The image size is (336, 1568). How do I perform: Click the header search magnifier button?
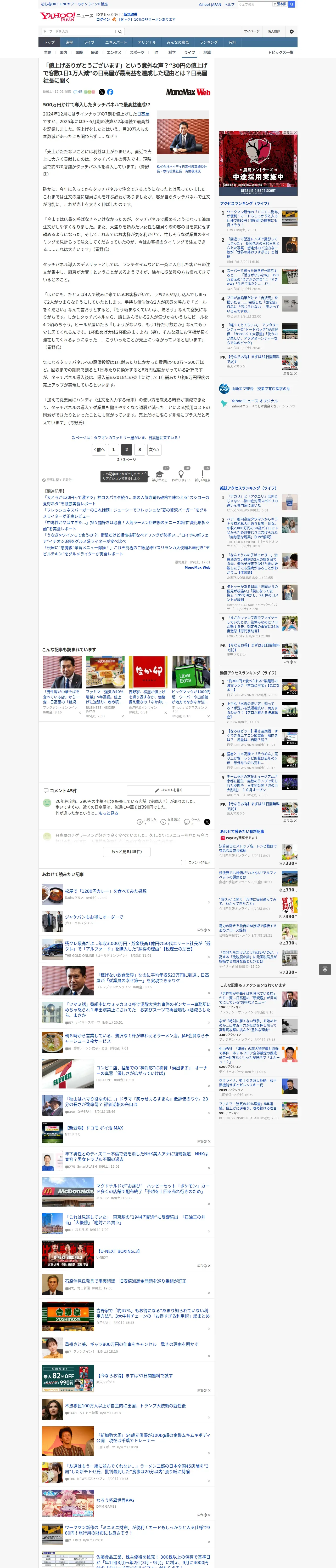click(120, 31)
